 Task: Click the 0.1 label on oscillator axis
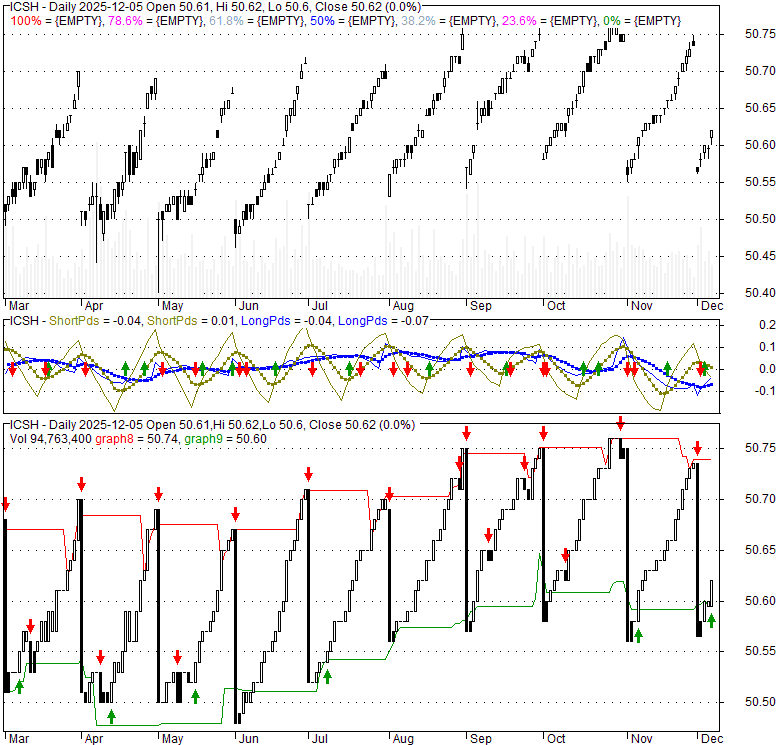coord(768,347)
